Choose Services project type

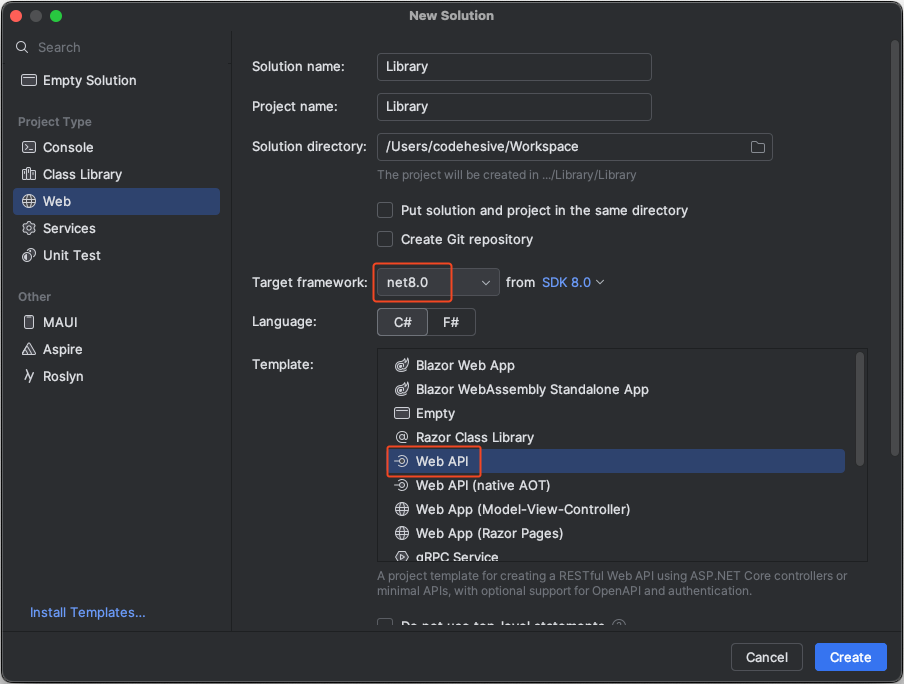point(116,228)
